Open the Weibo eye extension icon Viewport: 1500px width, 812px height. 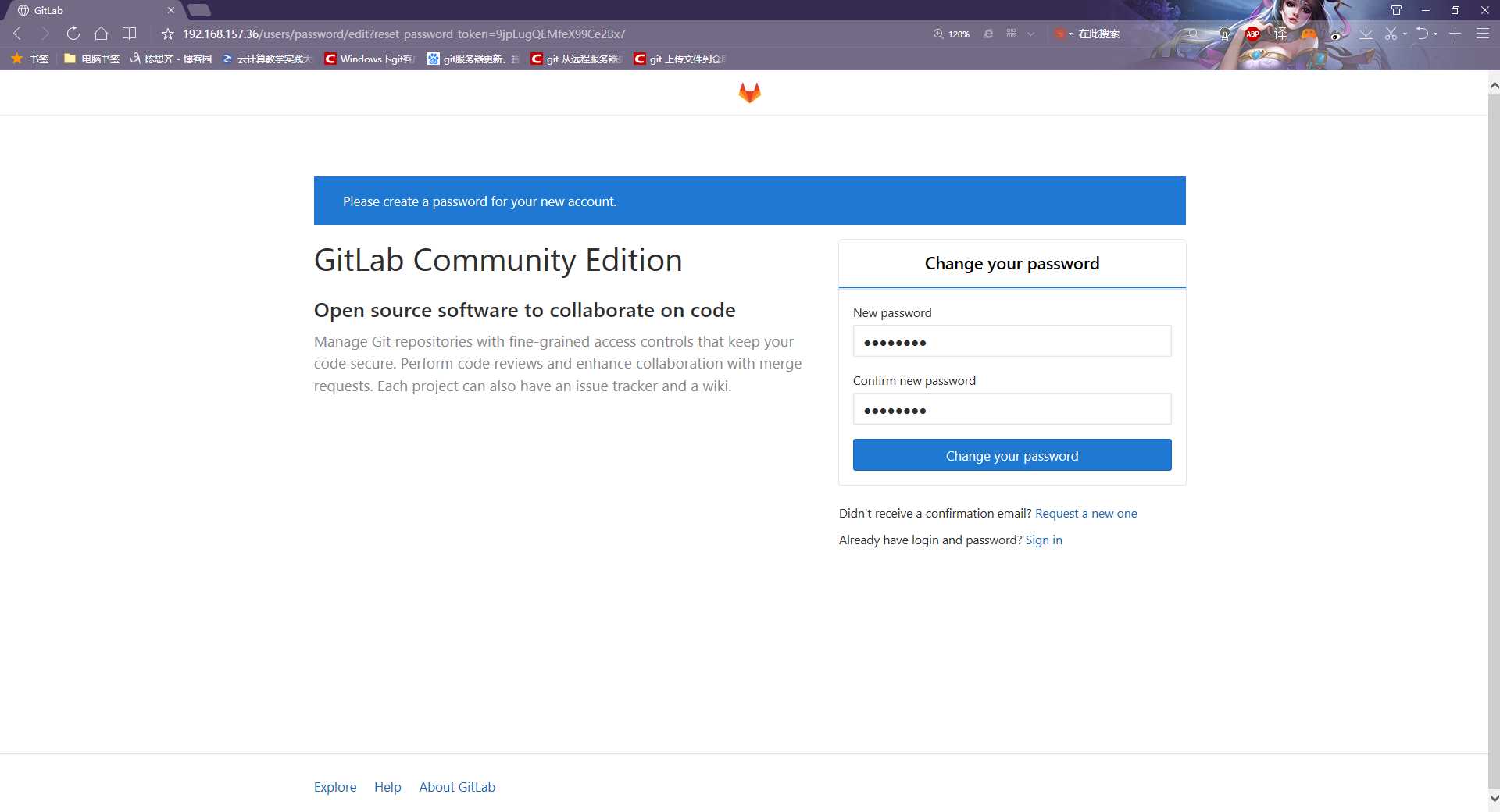click(1337, 34)
